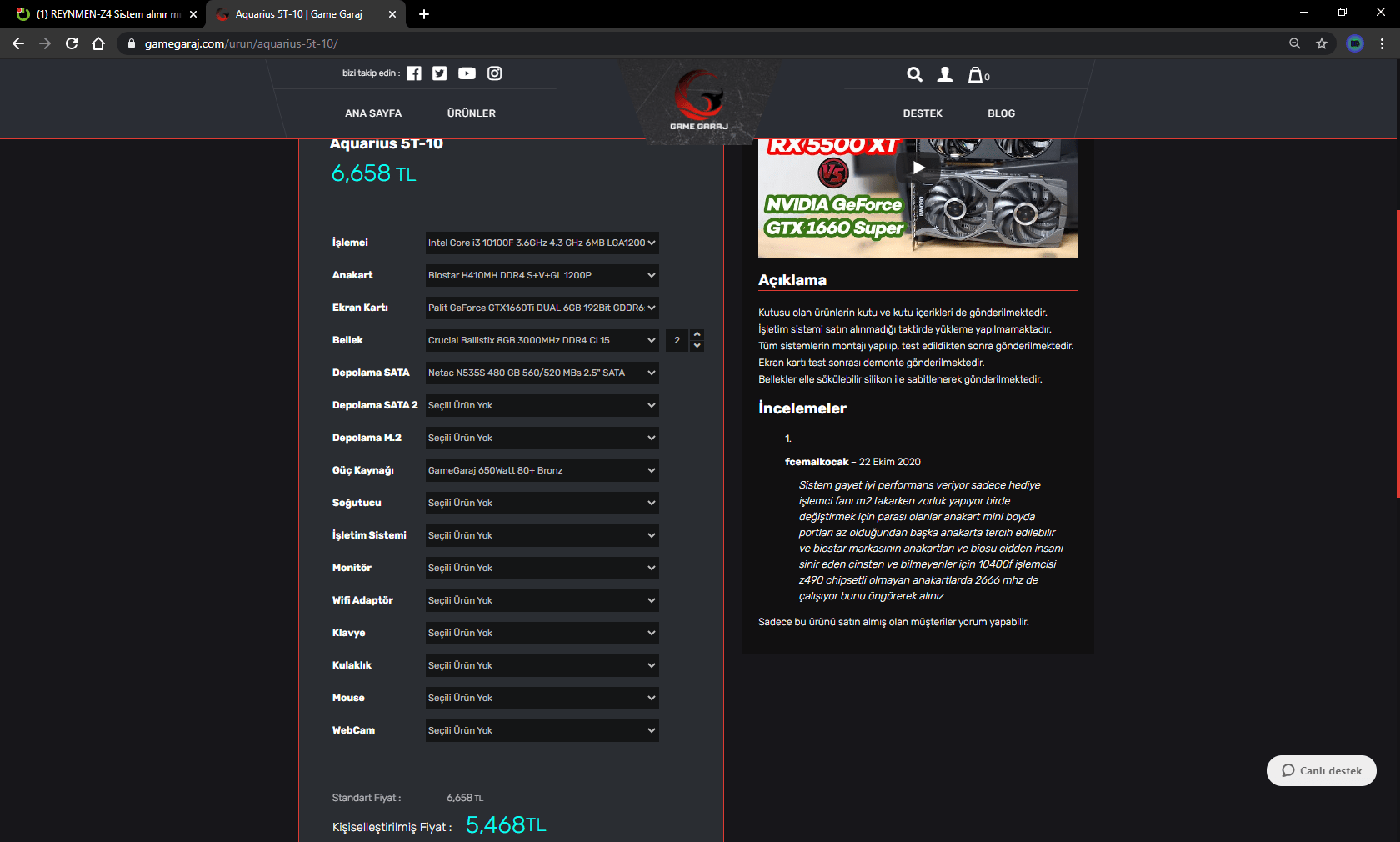Image resolution: width=1400 pixels, height=842 pixels.
Task: Play the RX 5500 XT comparison video
Action: click(x=918, y=168)
